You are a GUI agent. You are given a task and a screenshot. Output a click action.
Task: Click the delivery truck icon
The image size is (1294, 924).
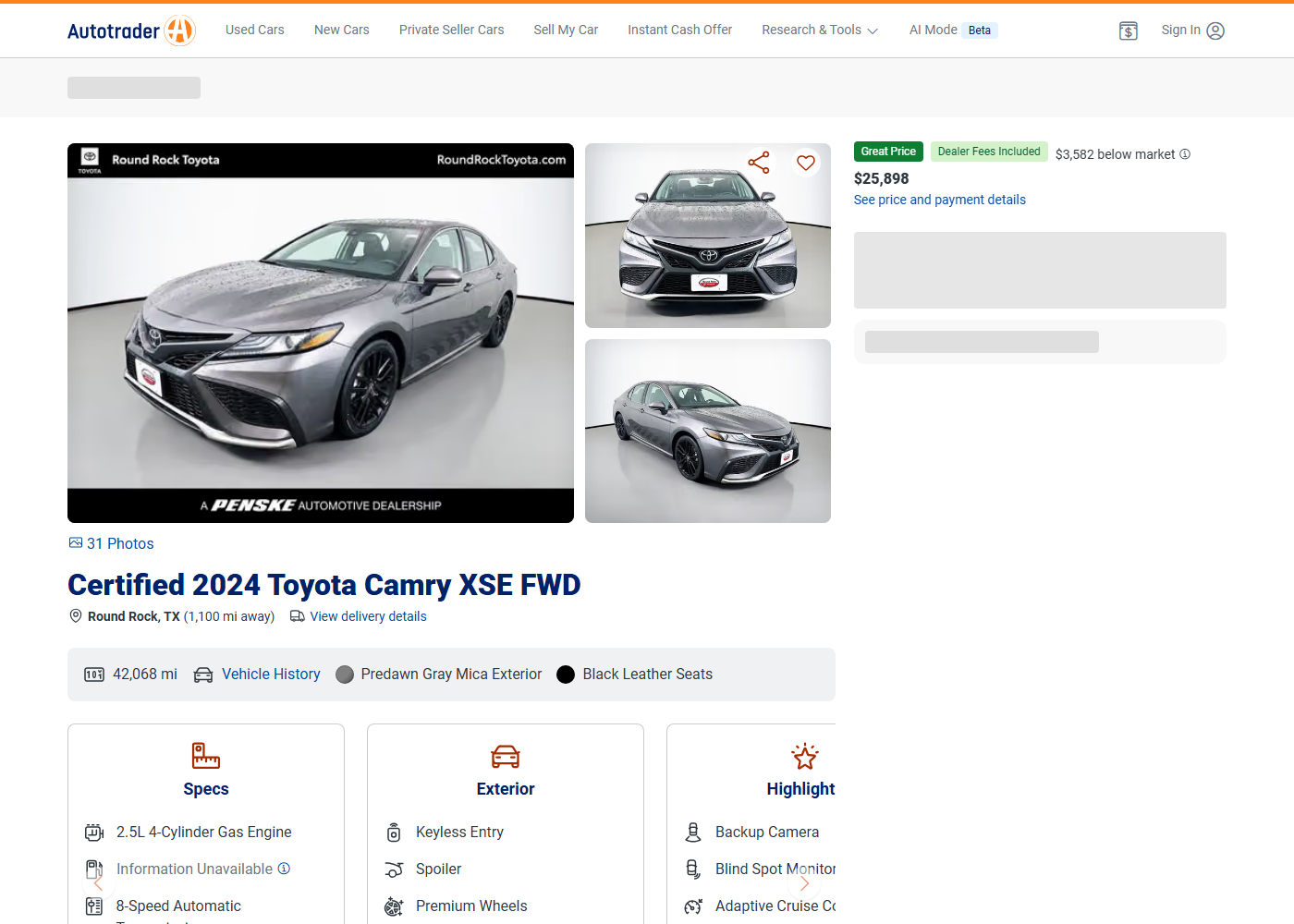click(298, 616)
